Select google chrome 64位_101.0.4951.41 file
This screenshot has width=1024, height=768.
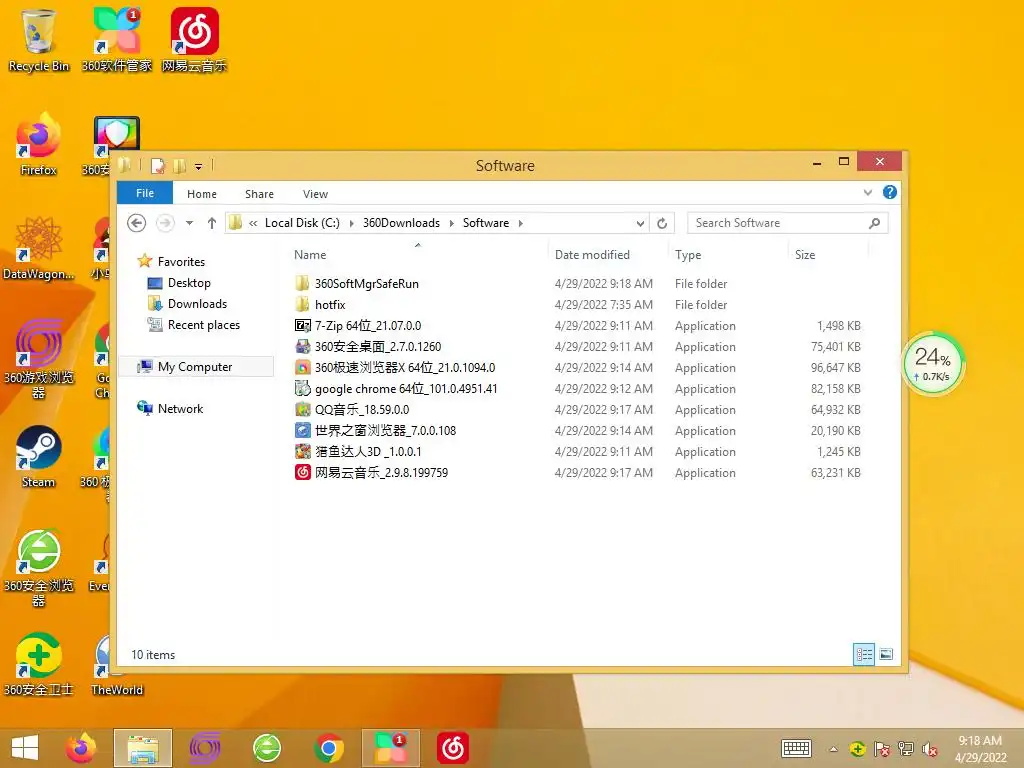click(x=406, y=389)
